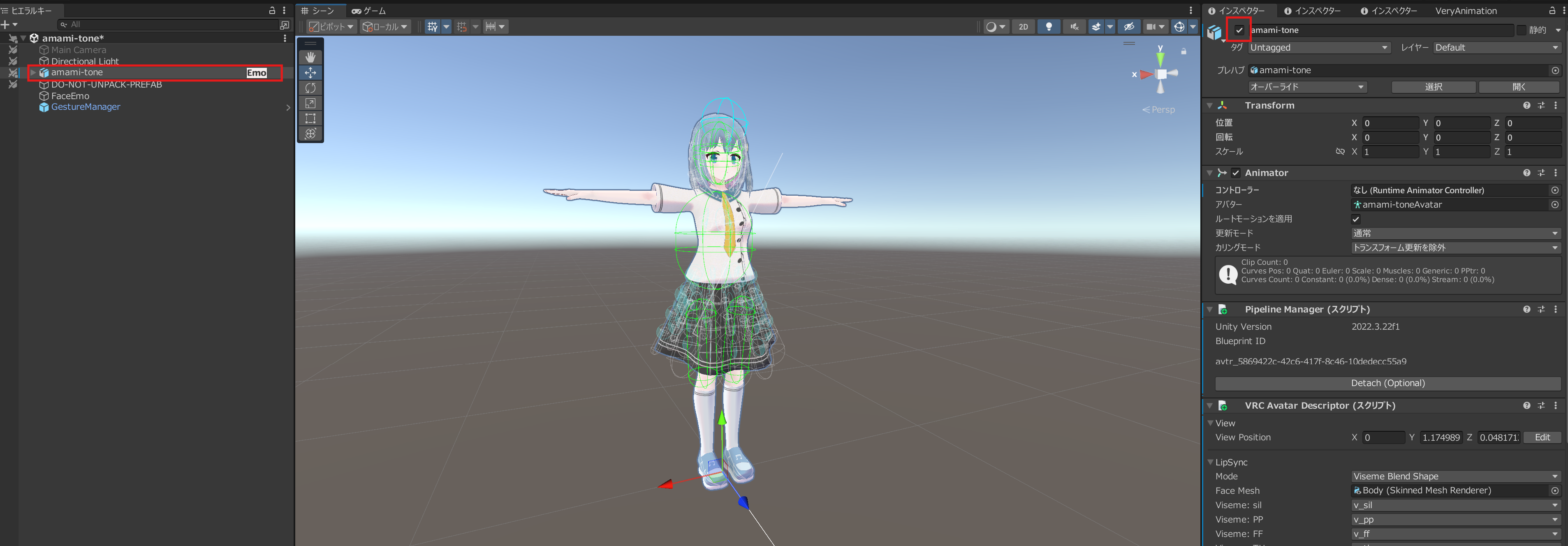Toggle scene audio mute icon
Screen dimensions: 1568x546
pyautogui.click(x=1075, y=27)
